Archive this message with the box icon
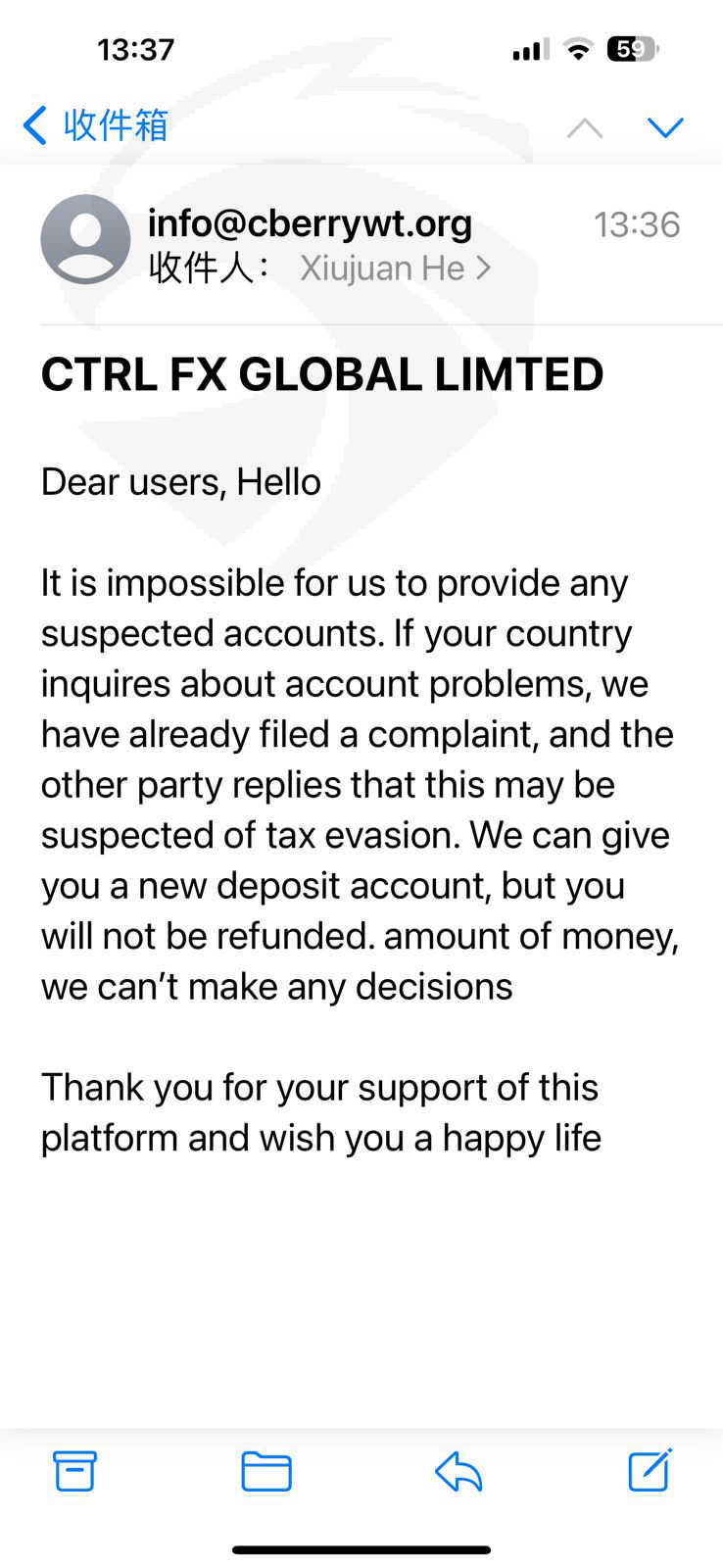 coord(74,1471)
